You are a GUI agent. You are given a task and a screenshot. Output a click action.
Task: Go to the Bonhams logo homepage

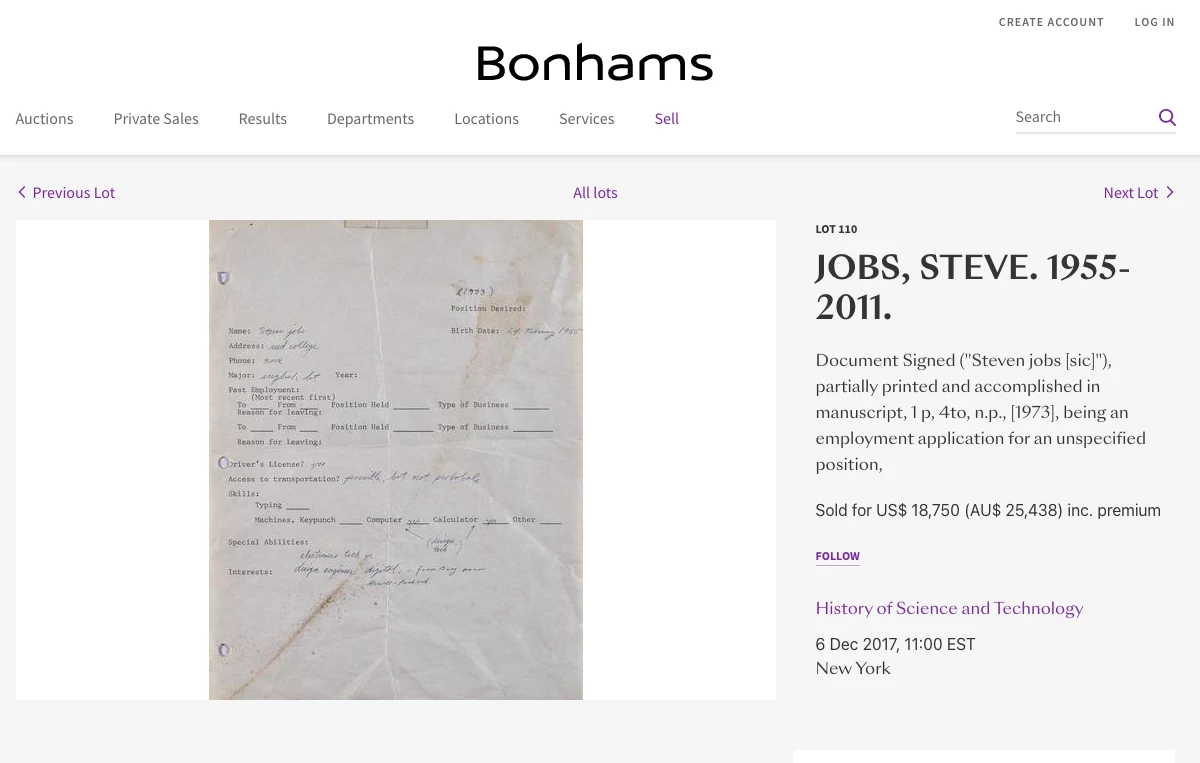pyautogui.click(x=595, y=63)
